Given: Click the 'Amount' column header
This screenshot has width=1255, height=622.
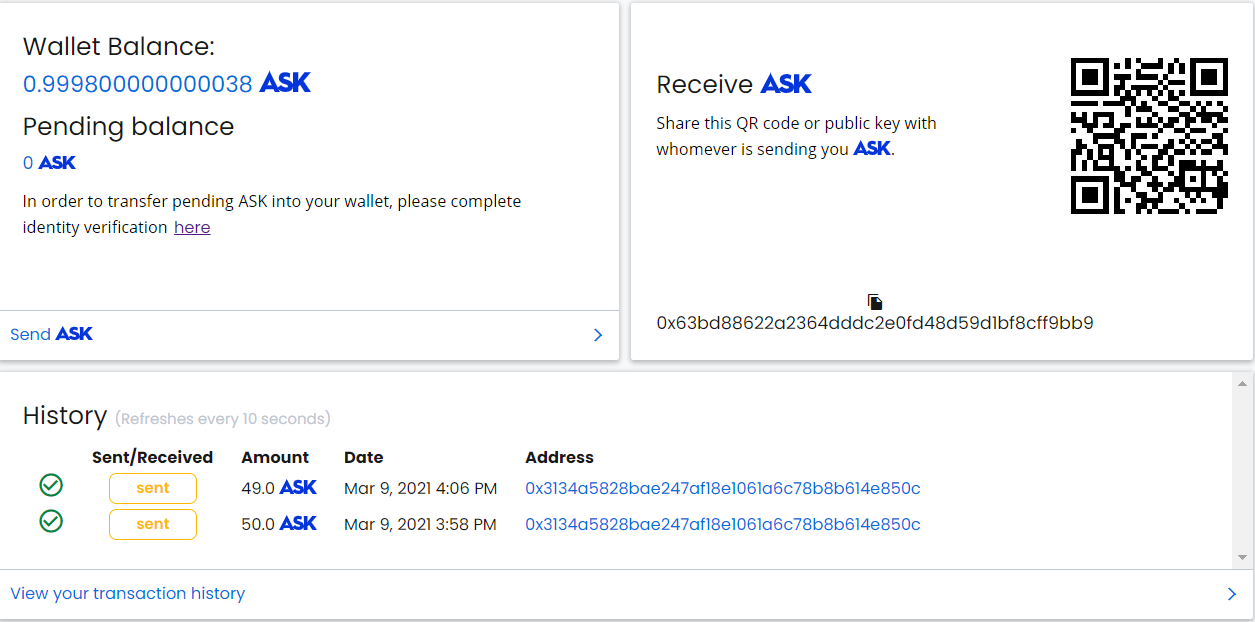Looking at the screenshot, I should pos(275,457).
